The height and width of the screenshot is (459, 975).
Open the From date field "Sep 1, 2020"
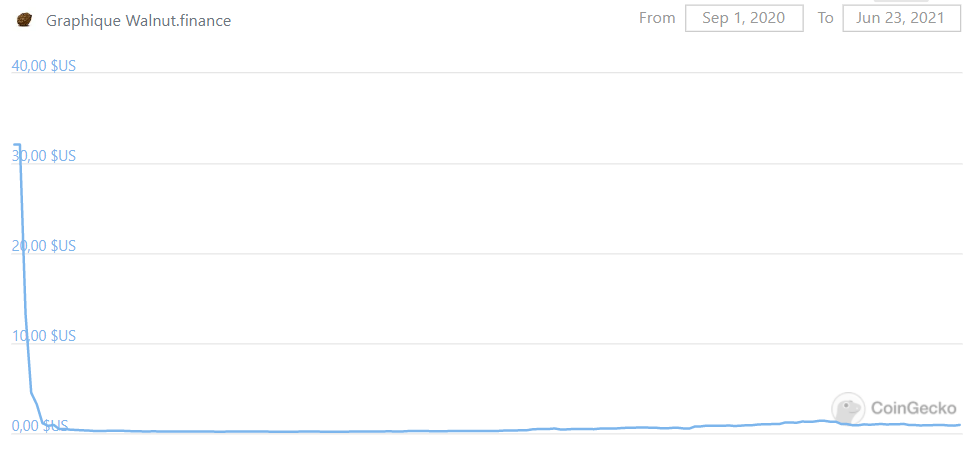point(744,18)
